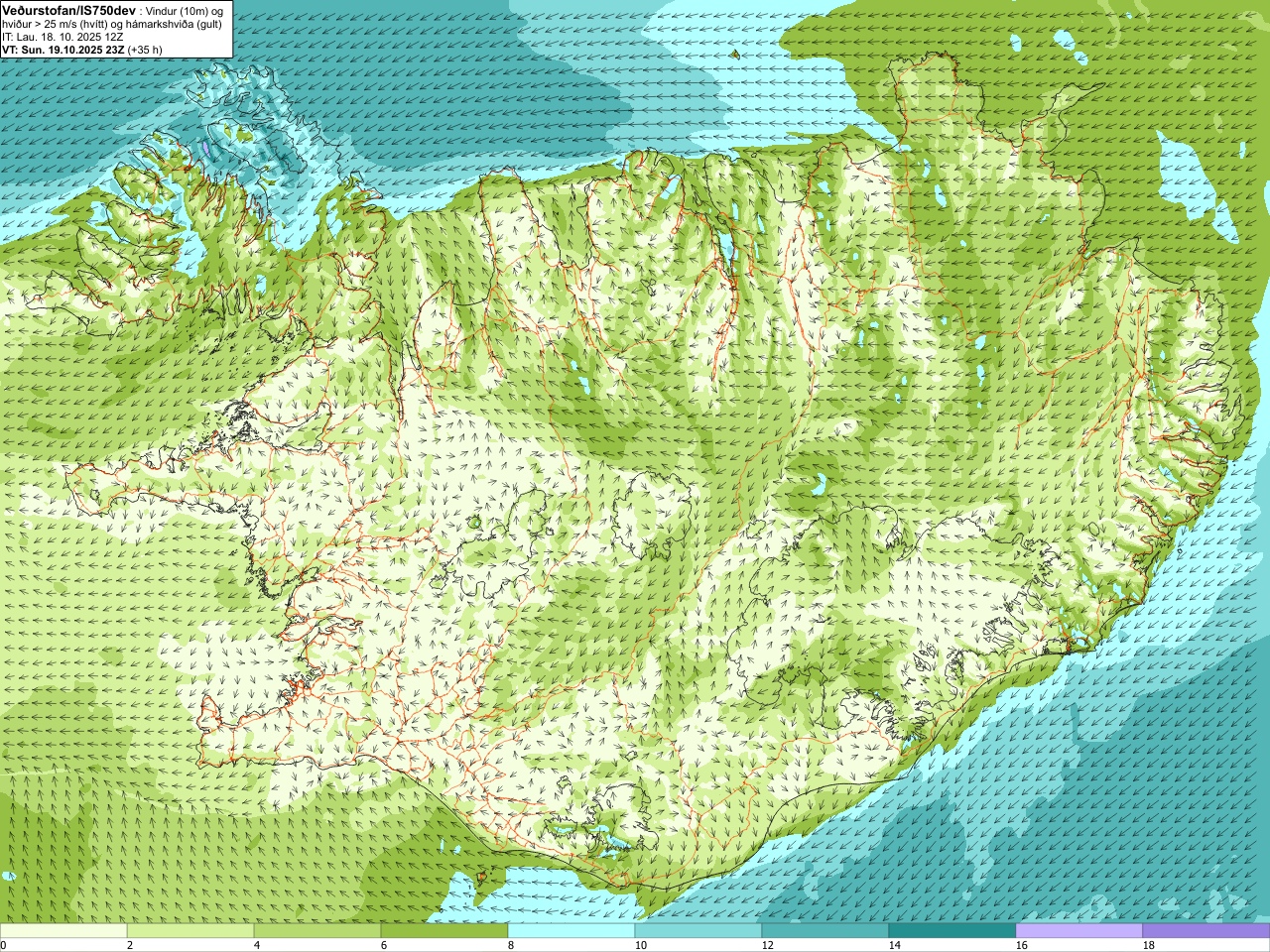This screenshot has height=952, width=1270.
Task: Click the Veðurstofan/IS750dev title text
Action: pos(68,10)
